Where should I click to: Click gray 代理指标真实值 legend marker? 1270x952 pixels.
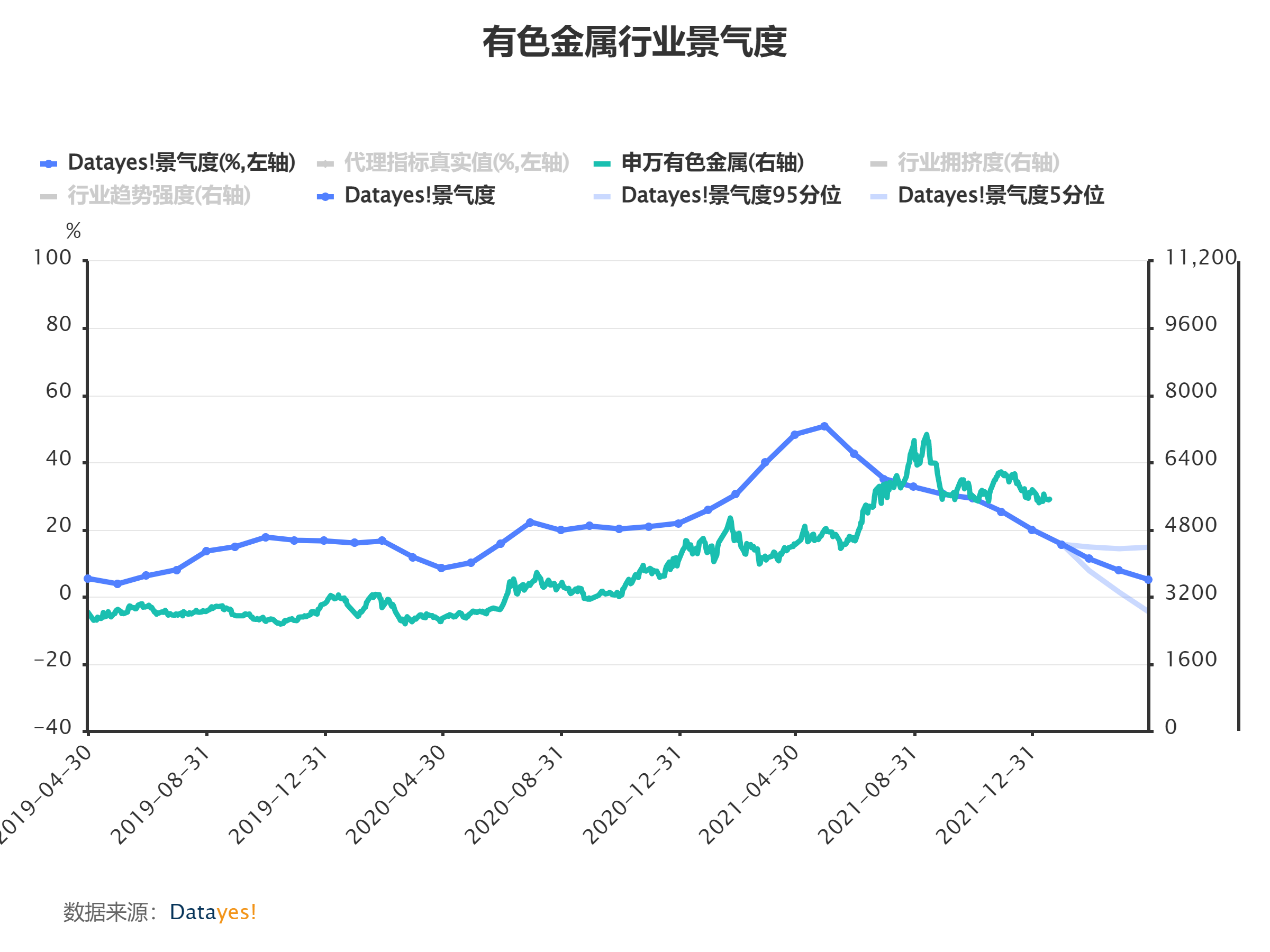tap(325, 164)
